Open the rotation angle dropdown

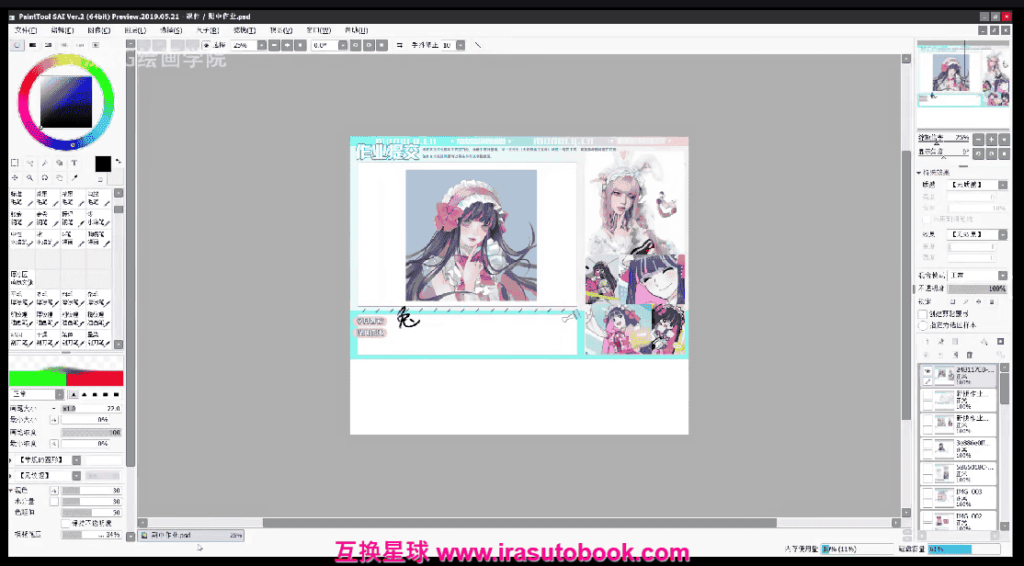coord(343,45)
